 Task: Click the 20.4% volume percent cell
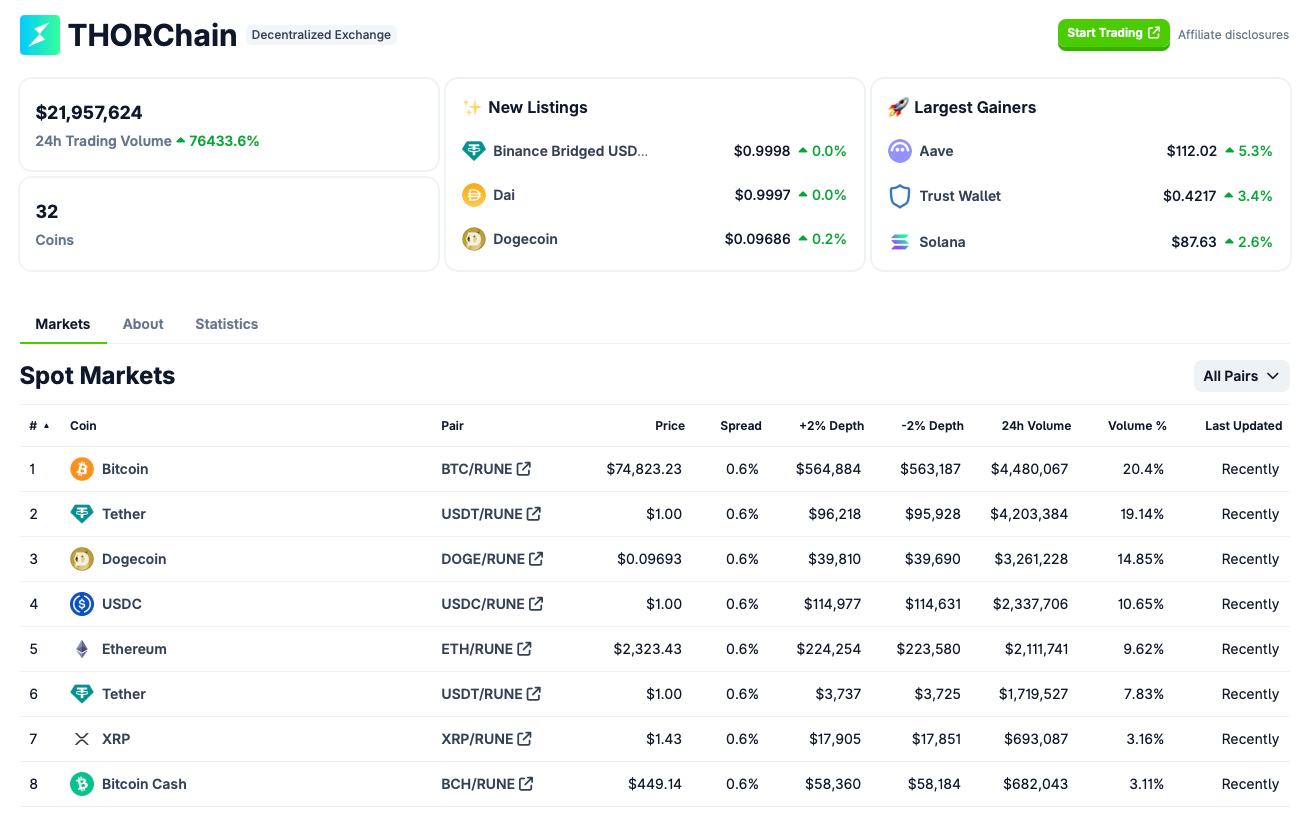[1143, 469]
